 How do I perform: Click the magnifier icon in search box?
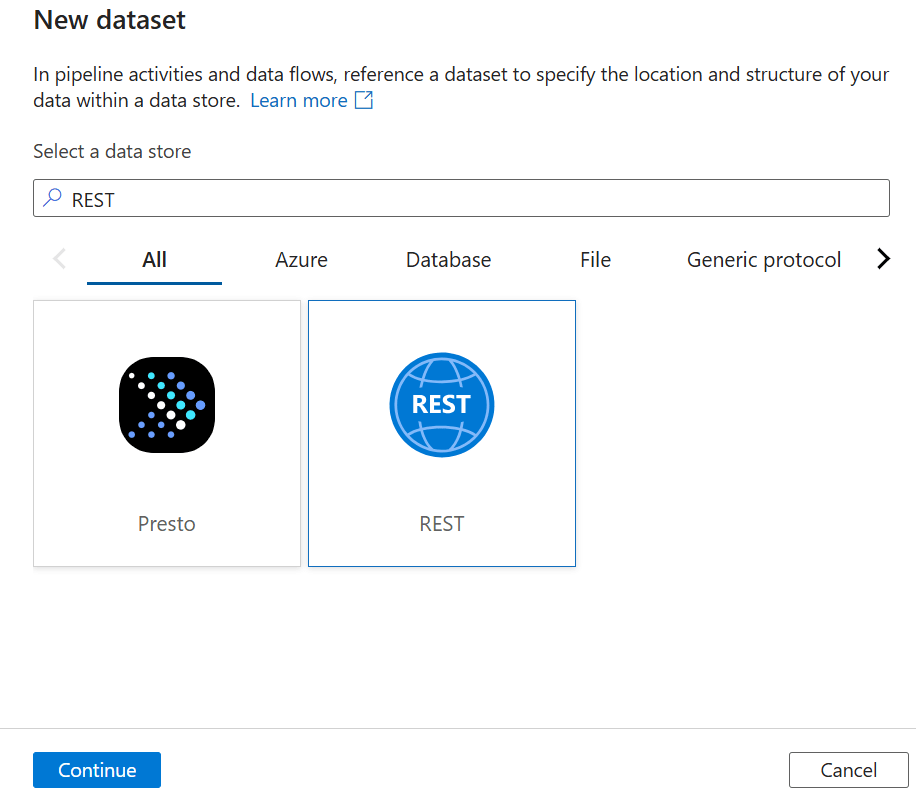coord(53,199)
